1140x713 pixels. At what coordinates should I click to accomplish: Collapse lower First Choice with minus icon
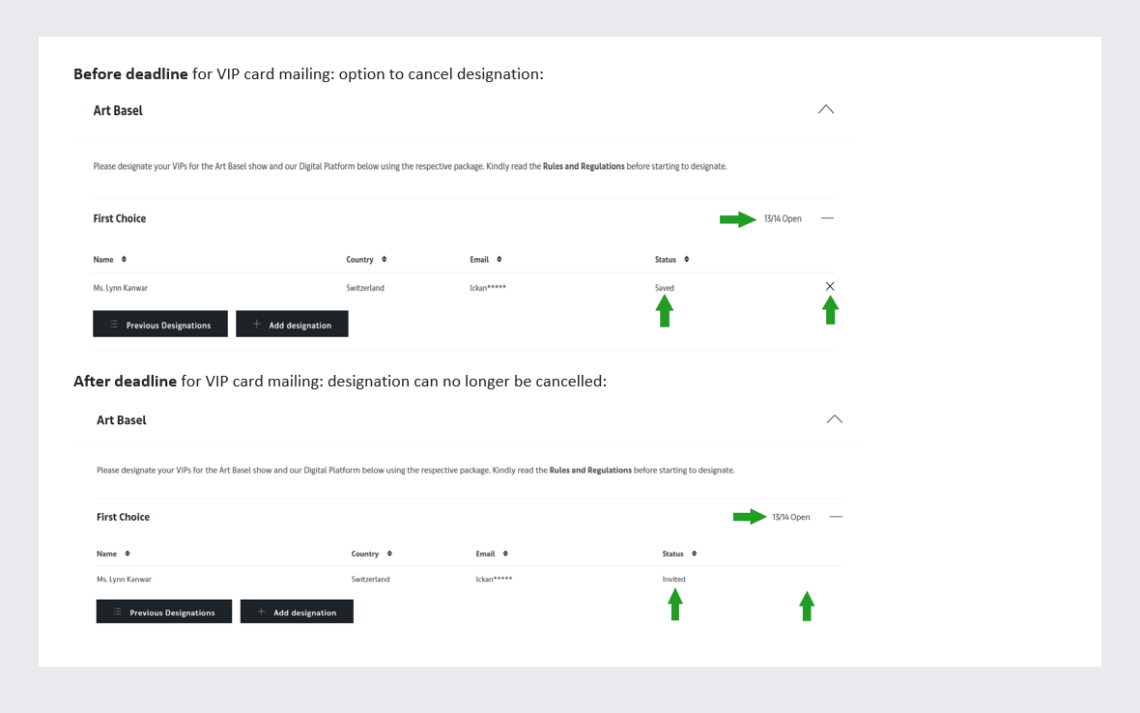click(836, 517)
